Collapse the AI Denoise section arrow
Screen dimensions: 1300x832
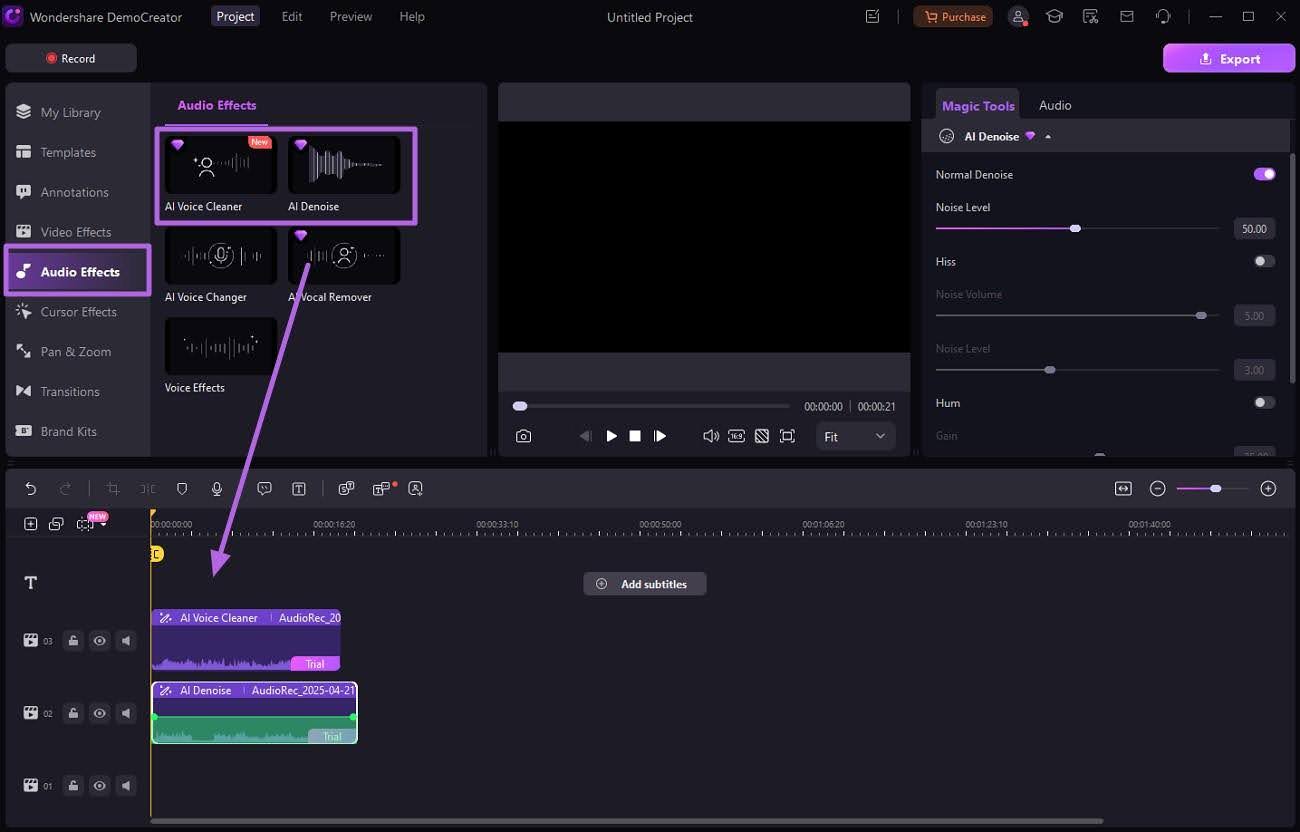tap(1048, 137)
